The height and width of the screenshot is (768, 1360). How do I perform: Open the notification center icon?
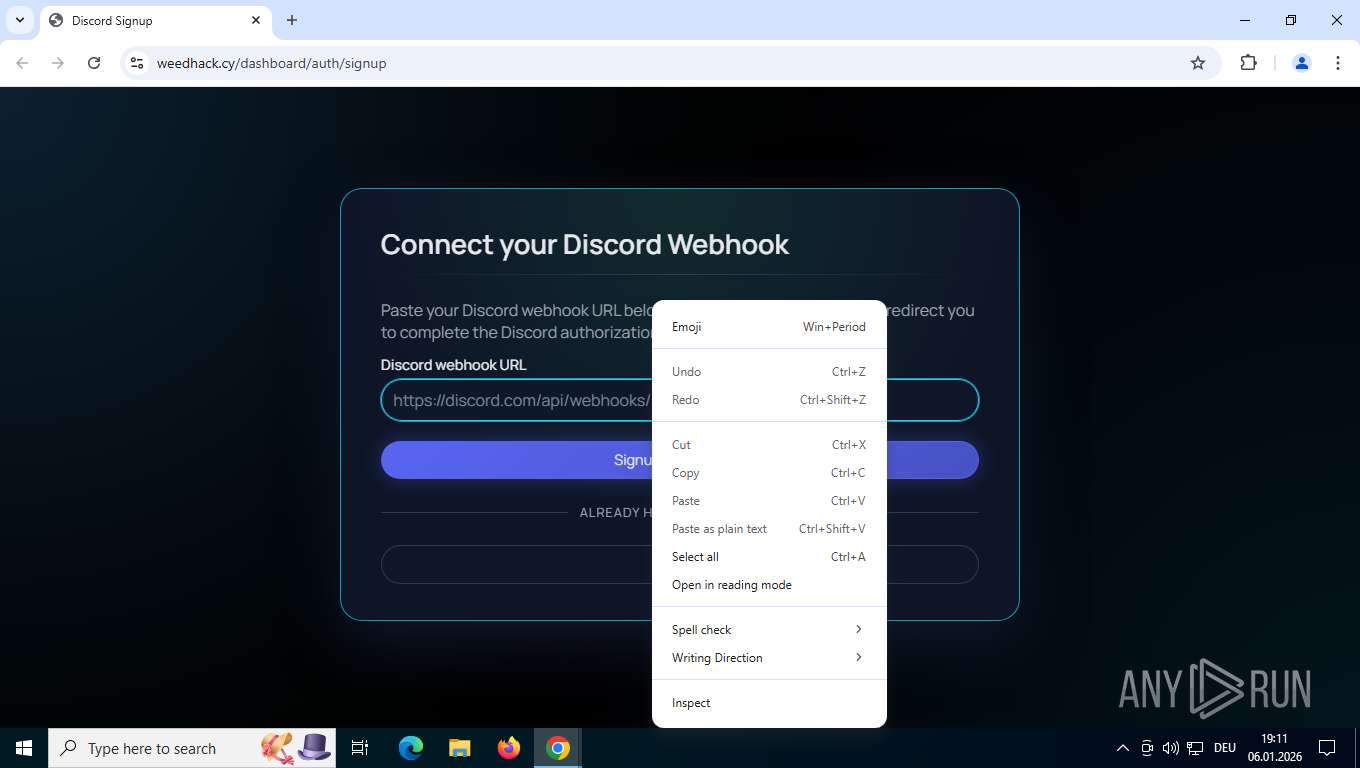pyautogui.click(x=1327, y=748)
